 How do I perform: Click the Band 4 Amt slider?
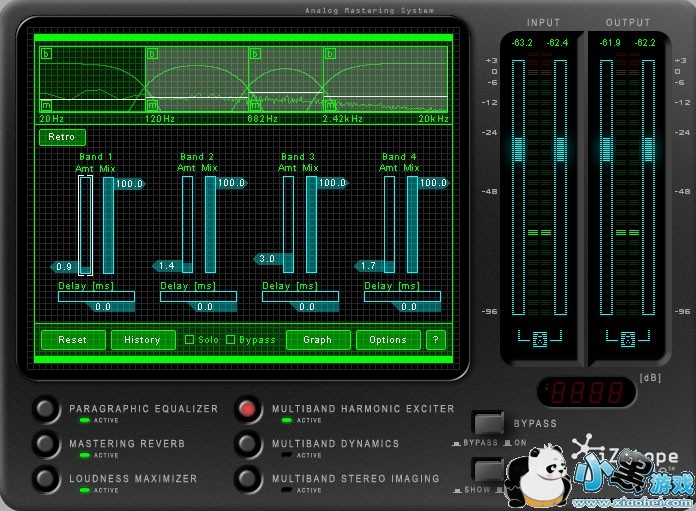coord(389,224)
